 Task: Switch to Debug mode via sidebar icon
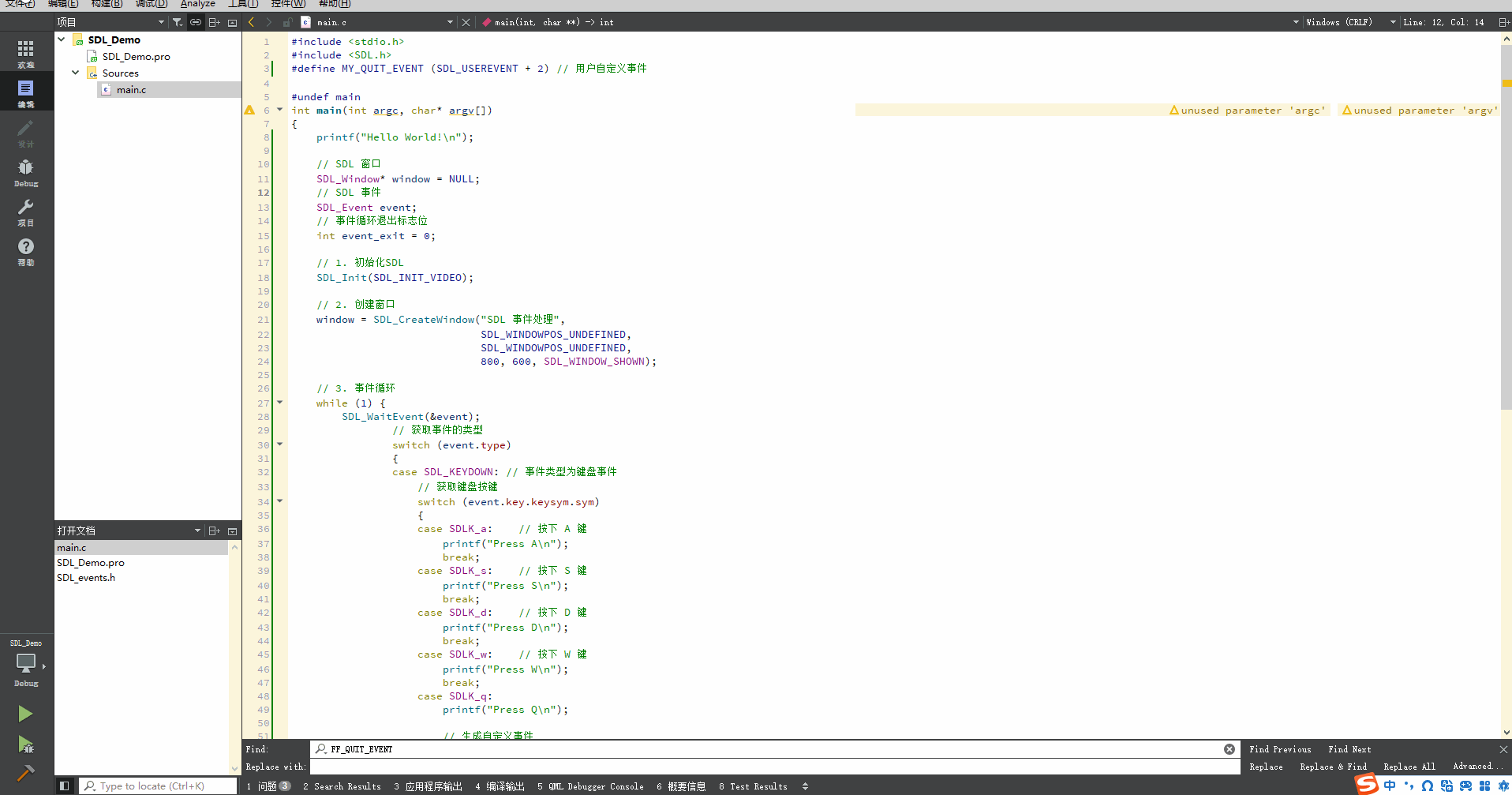tap(26, 170)
